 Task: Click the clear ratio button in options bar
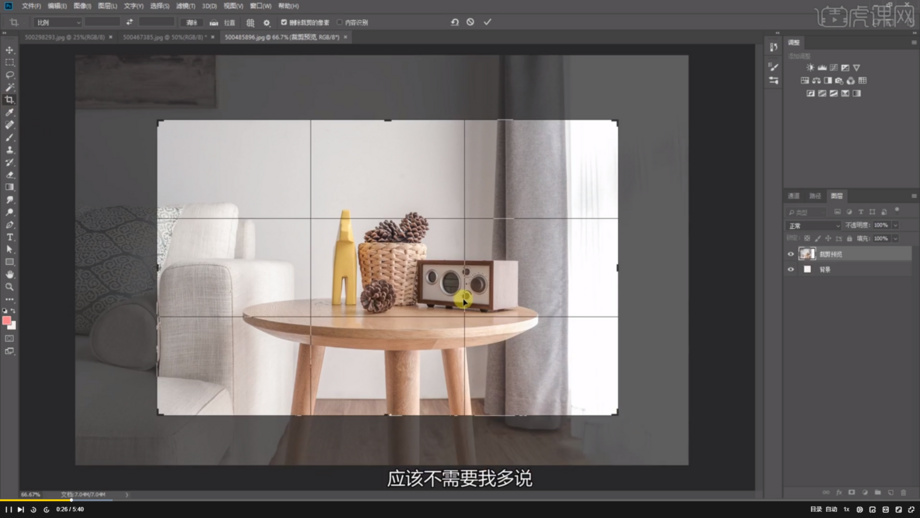pos(192,22)
